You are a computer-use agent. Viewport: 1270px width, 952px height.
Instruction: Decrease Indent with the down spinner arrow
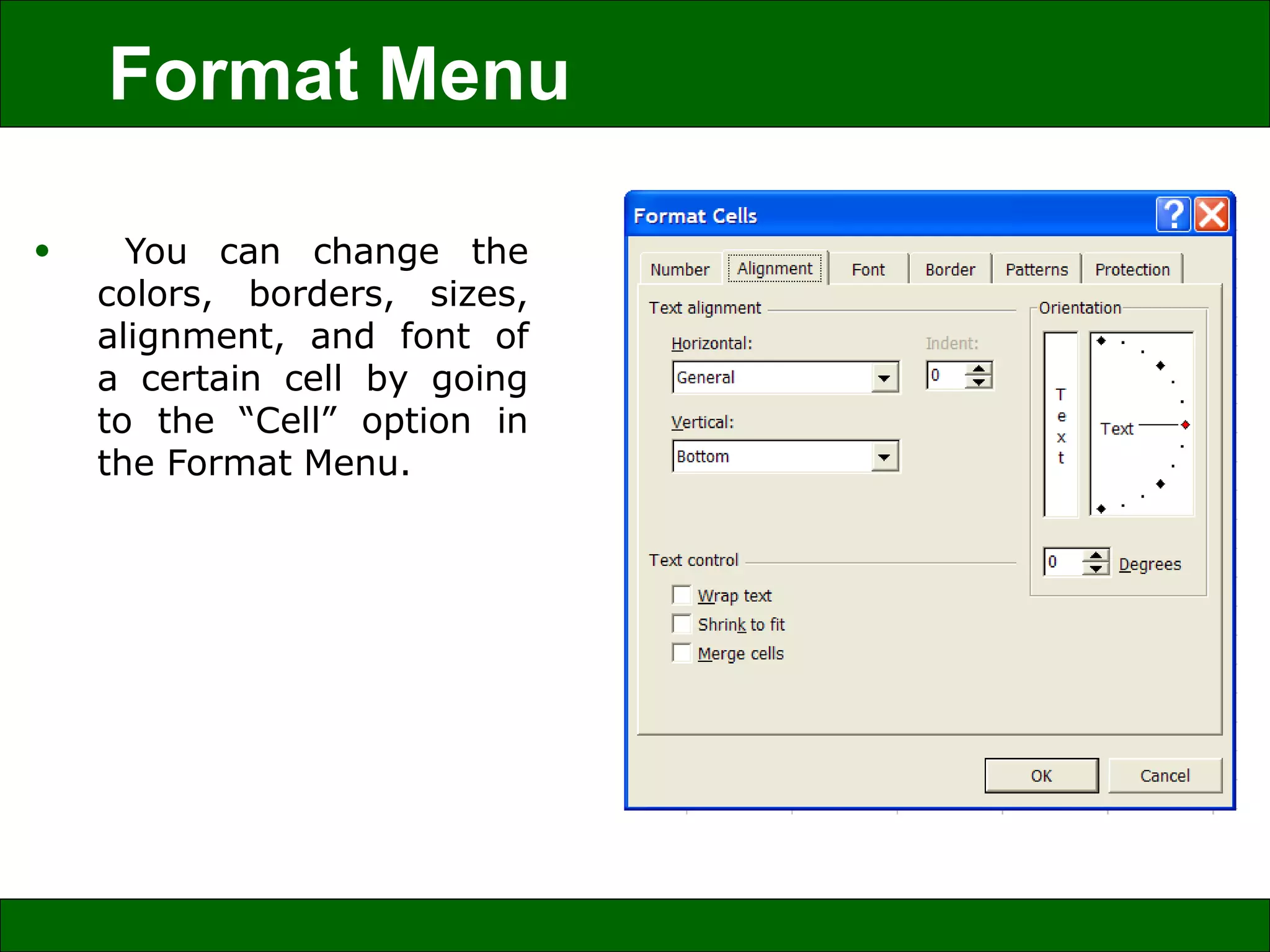point(979,382)
